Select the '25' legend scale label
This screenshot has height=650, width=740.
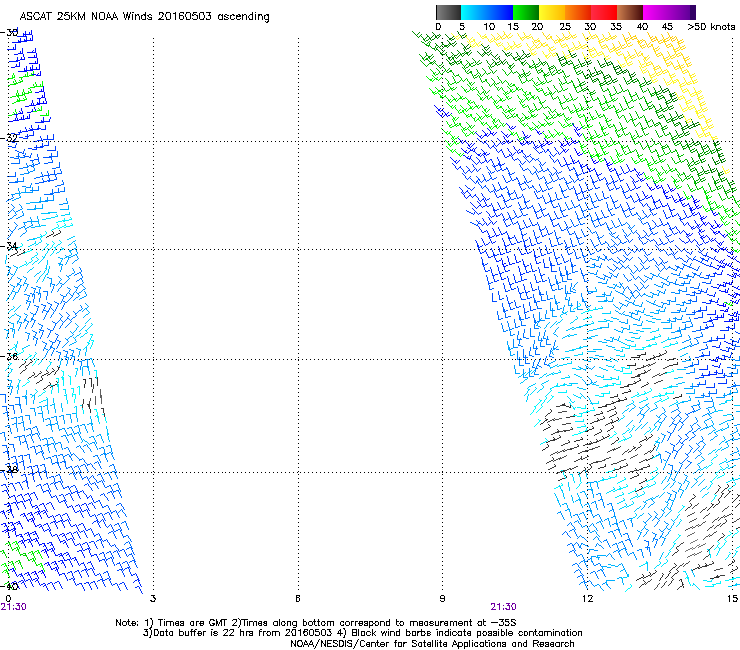[x=565, y=27]
